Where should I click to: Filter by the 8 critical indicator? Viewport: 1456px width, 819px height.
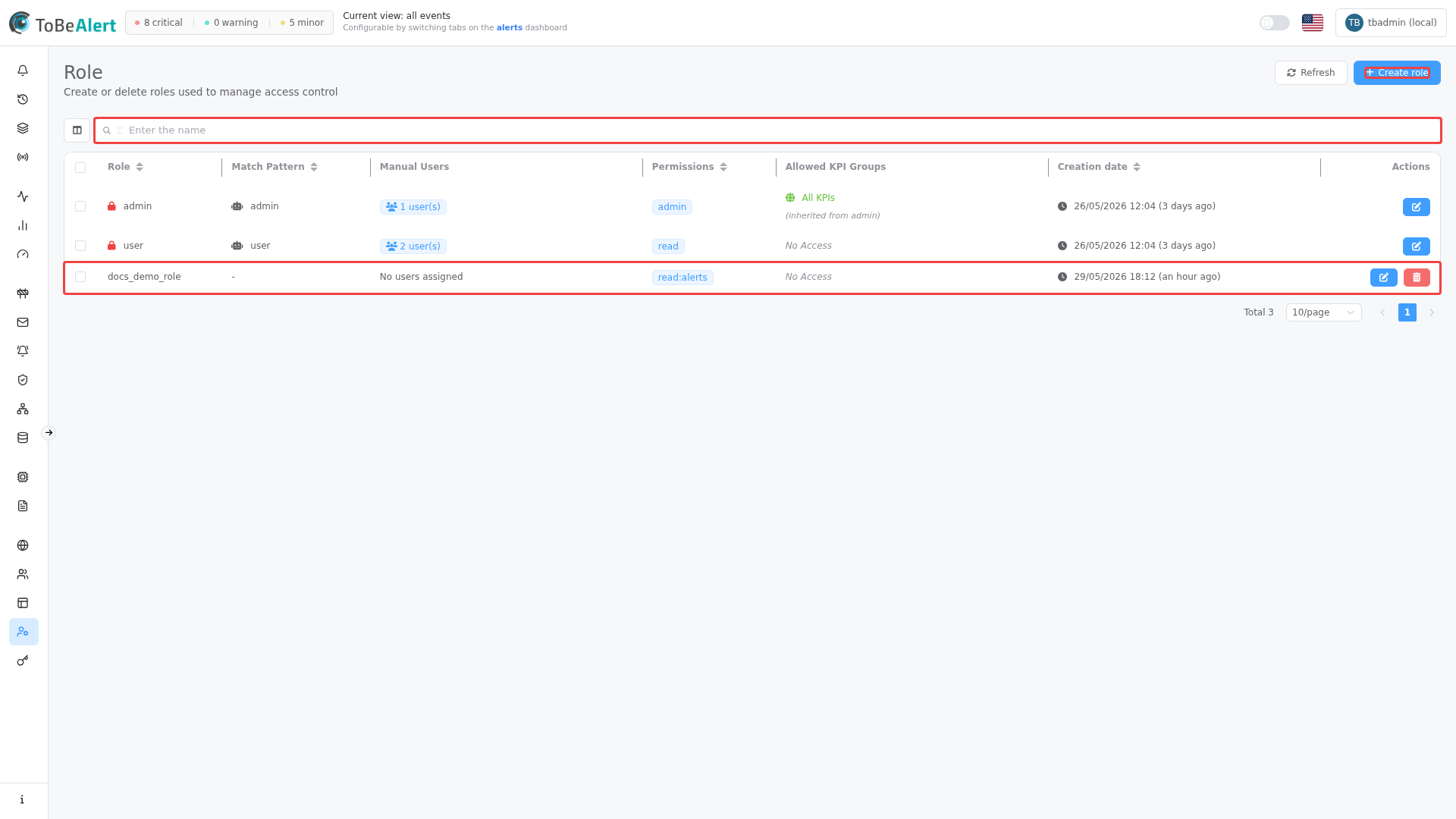click(x=158, y=23)
